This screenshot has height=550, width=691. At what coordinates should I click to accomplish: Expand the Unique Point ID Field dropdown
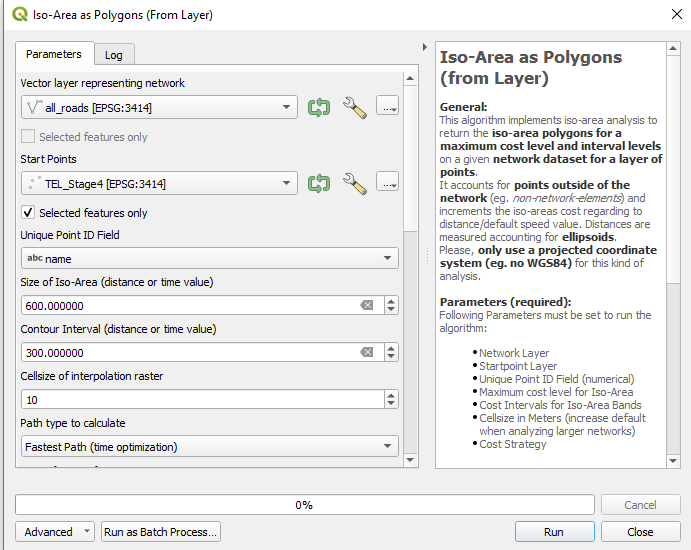tap(209, 258)
